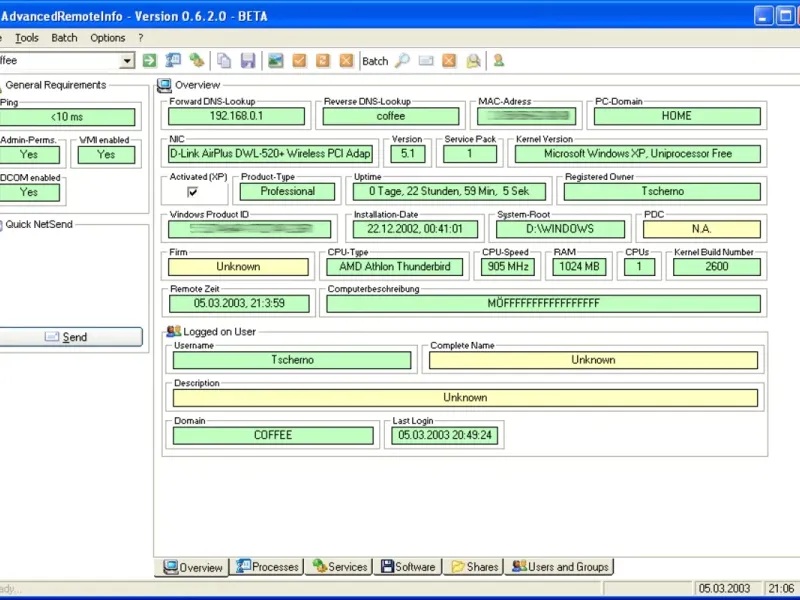Open the Tools menu
Screen dimensions: 800x600
coord(27,38)
